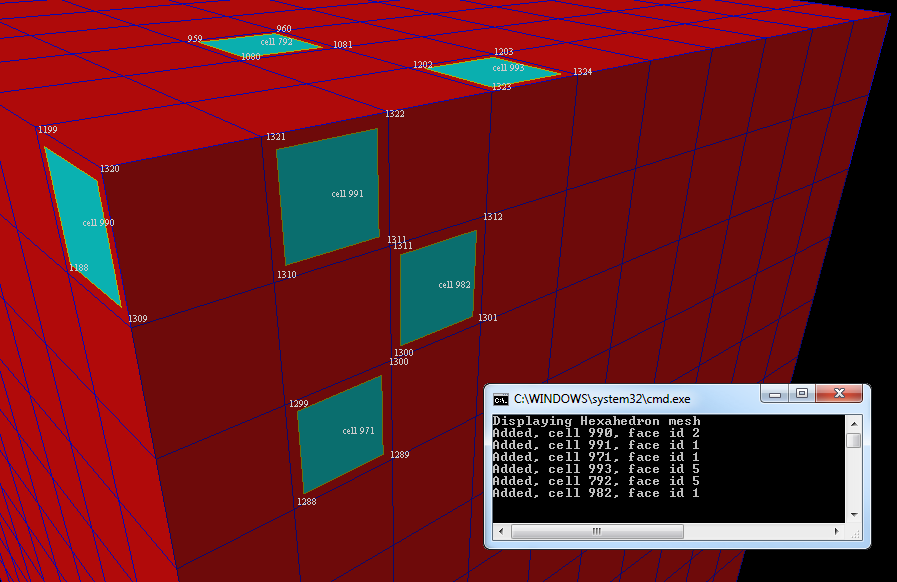Click the console horizontal scrollbar left arrow
The image size is (897, 582).
coord(498,532)
